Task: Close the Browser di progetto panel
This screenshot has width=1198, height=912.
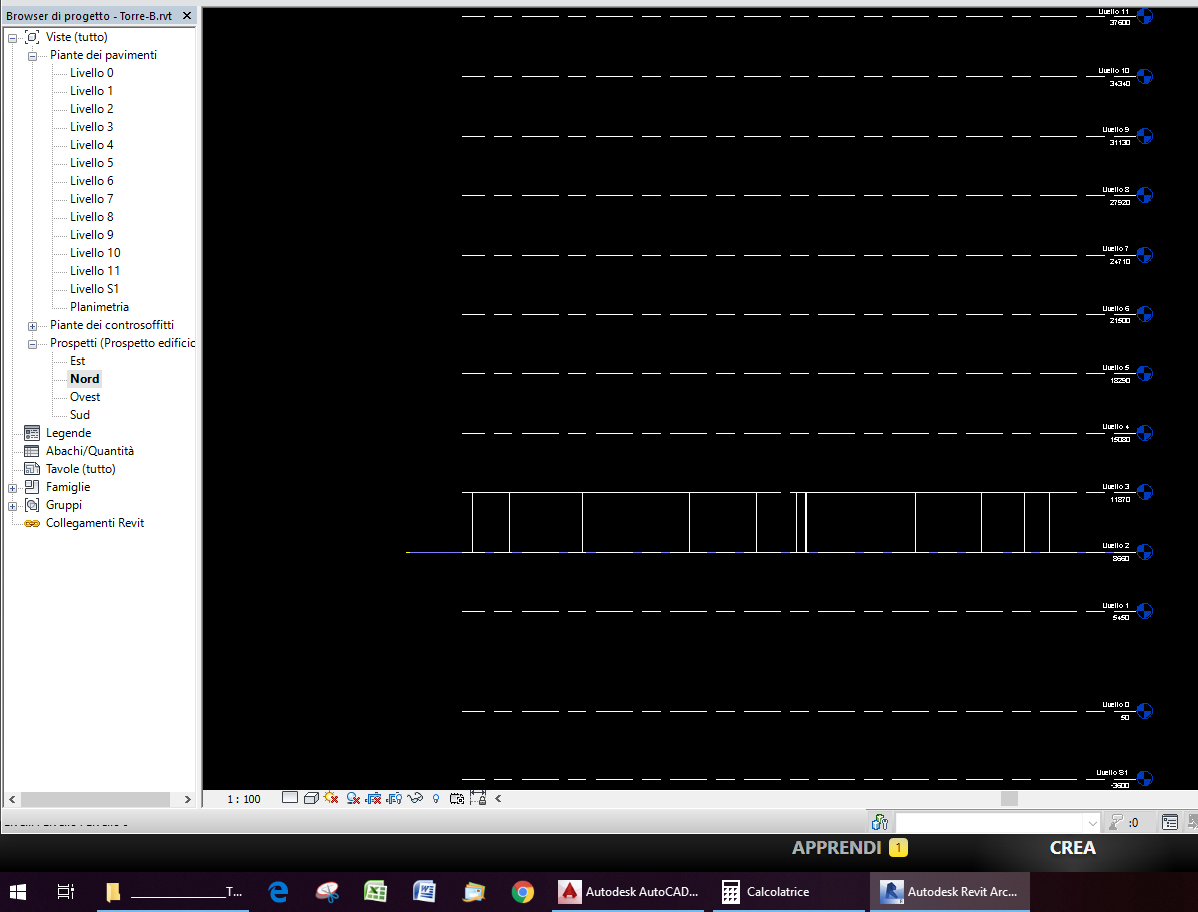Action: (x=186, y=16)
